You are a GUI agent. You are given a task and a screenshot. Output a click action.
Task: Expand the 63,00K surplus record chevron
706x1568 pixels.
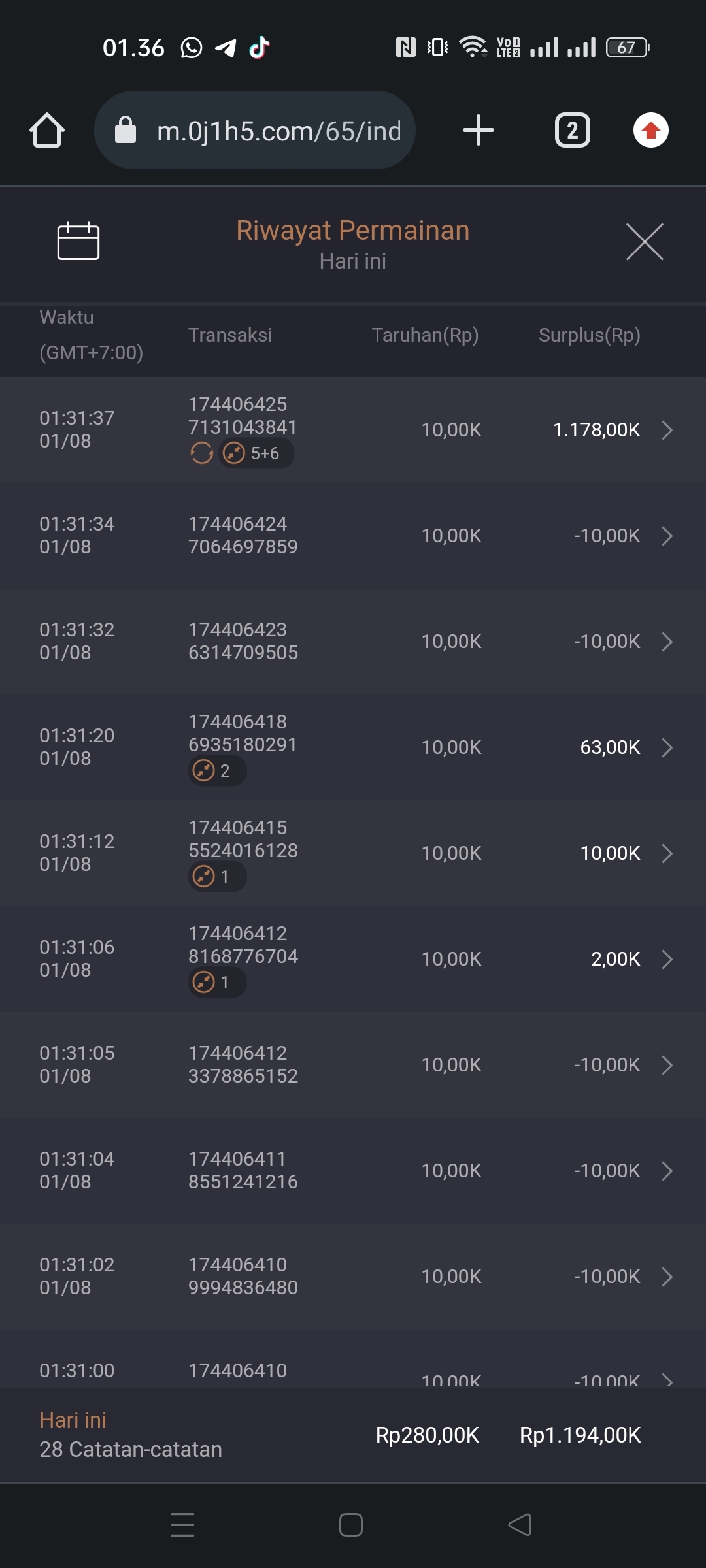[667, 747]
